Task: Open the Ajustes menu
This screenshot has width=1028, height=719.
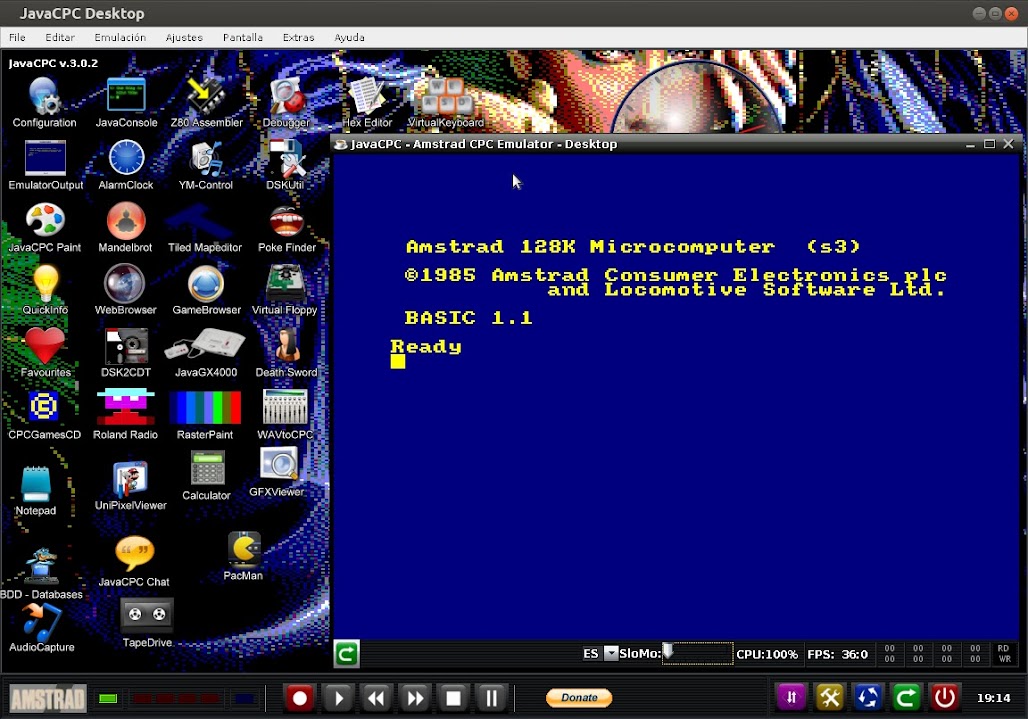Action: click(184, 37)
